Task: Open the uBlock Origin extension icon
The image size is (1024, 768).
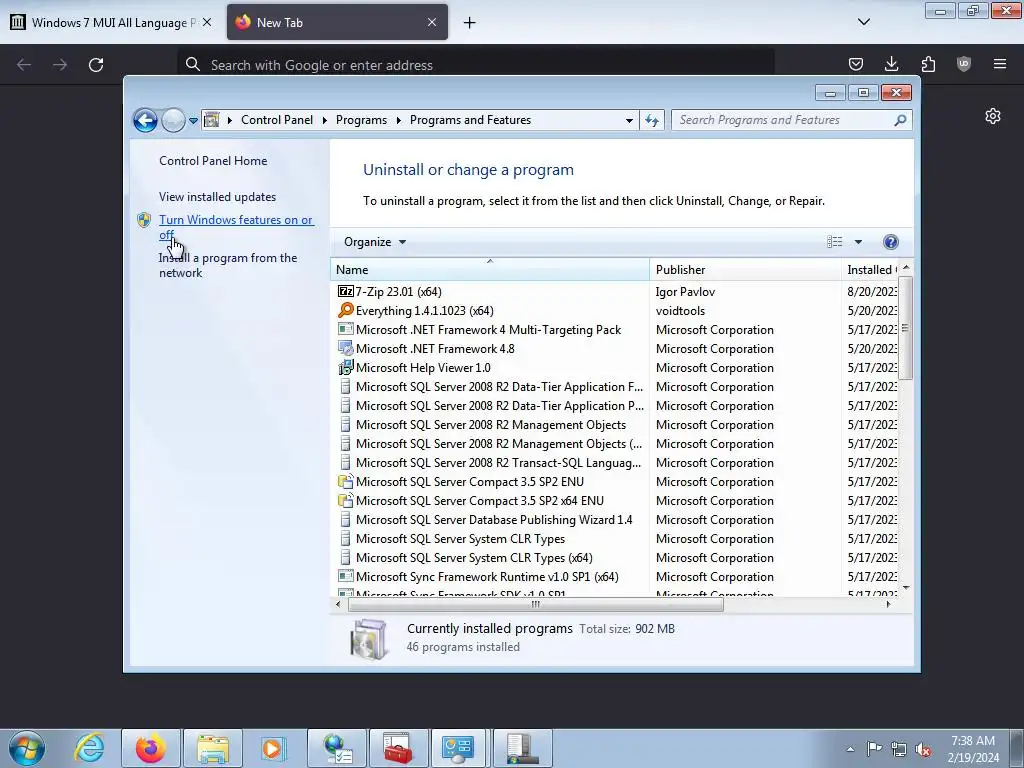Action: 964,64
